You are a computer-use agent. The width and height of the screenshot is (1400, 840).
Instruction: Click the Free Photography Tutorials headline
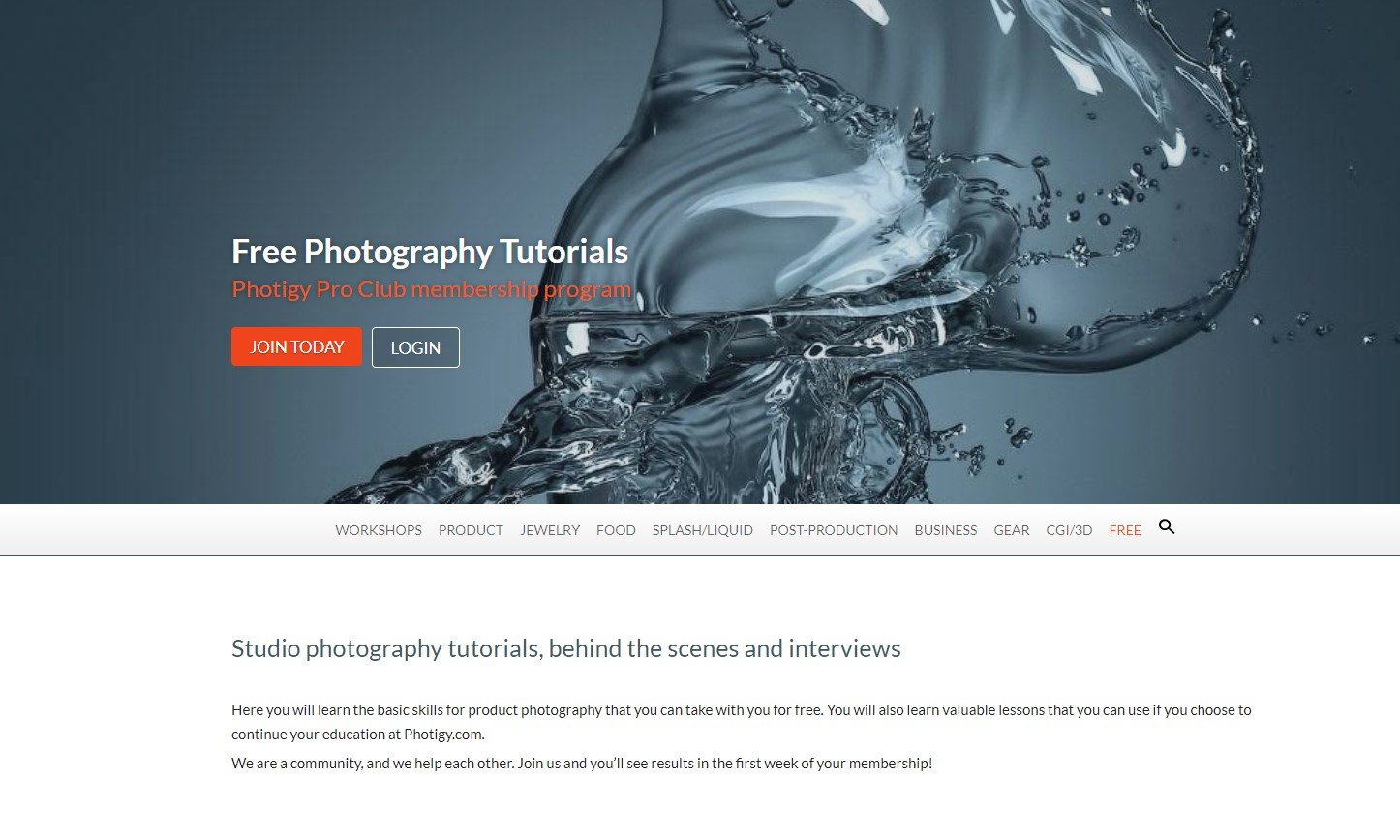point(430,252)
